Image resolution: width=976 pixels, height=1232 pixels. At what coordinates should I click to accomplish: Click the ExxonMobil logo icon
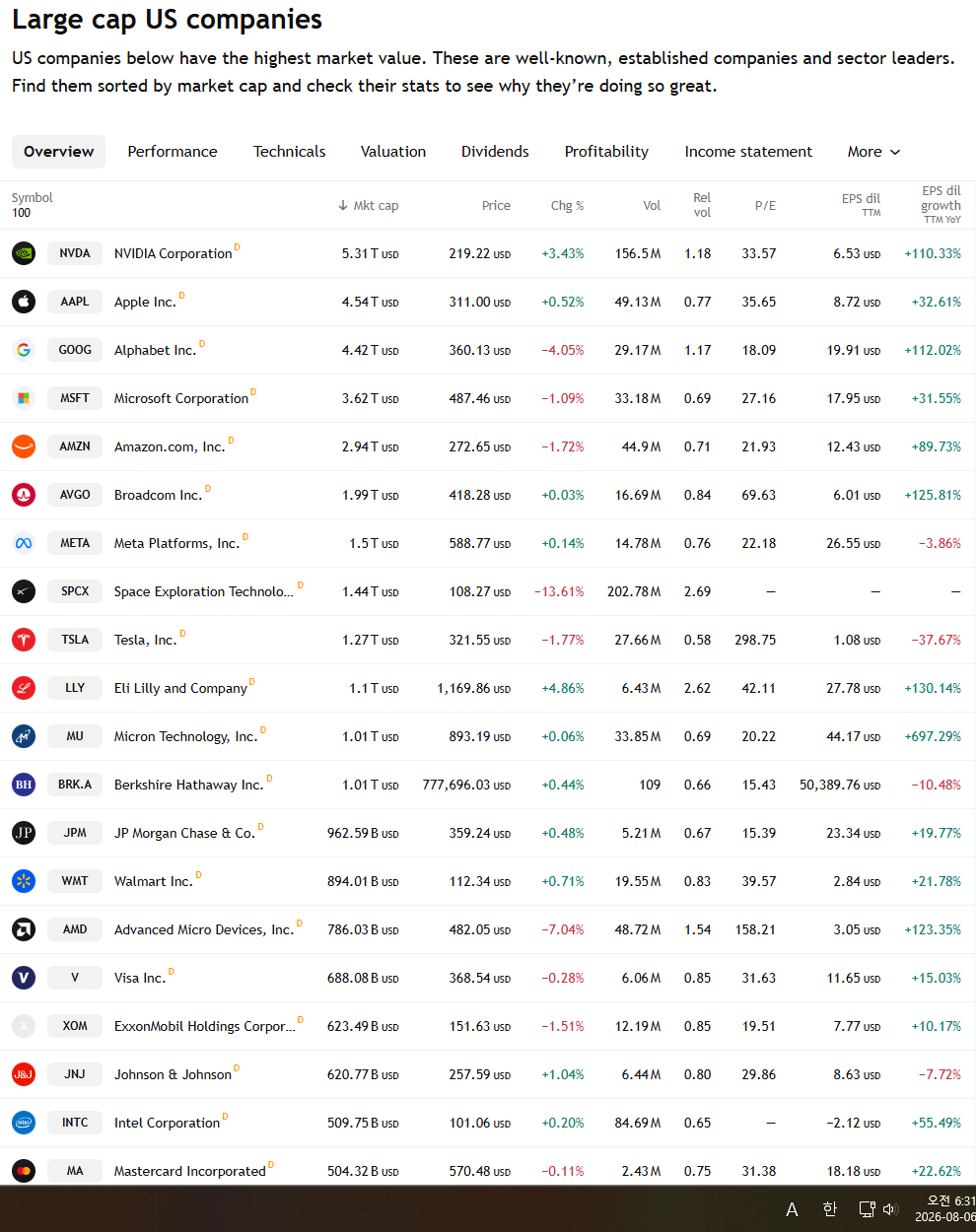coord(24,1026)
